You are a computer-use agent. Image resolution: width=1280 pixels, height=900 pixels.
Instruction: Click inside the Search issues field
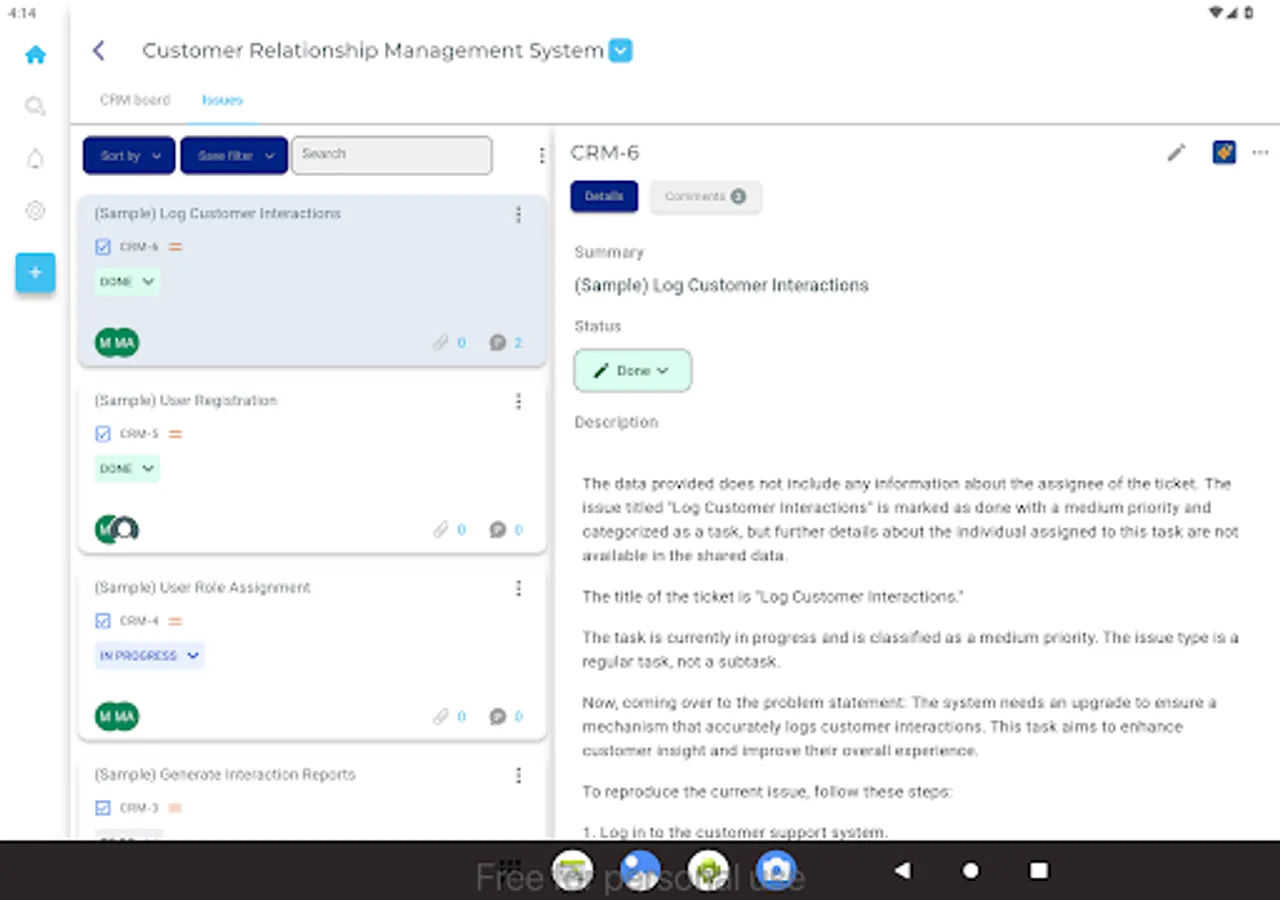pos(391,155)
